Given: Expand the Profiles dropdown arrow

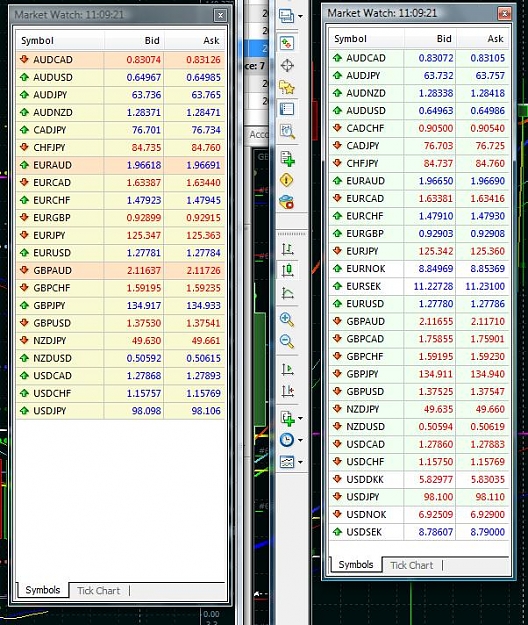Looking at the screenshot, I should (x=300, y=16).
